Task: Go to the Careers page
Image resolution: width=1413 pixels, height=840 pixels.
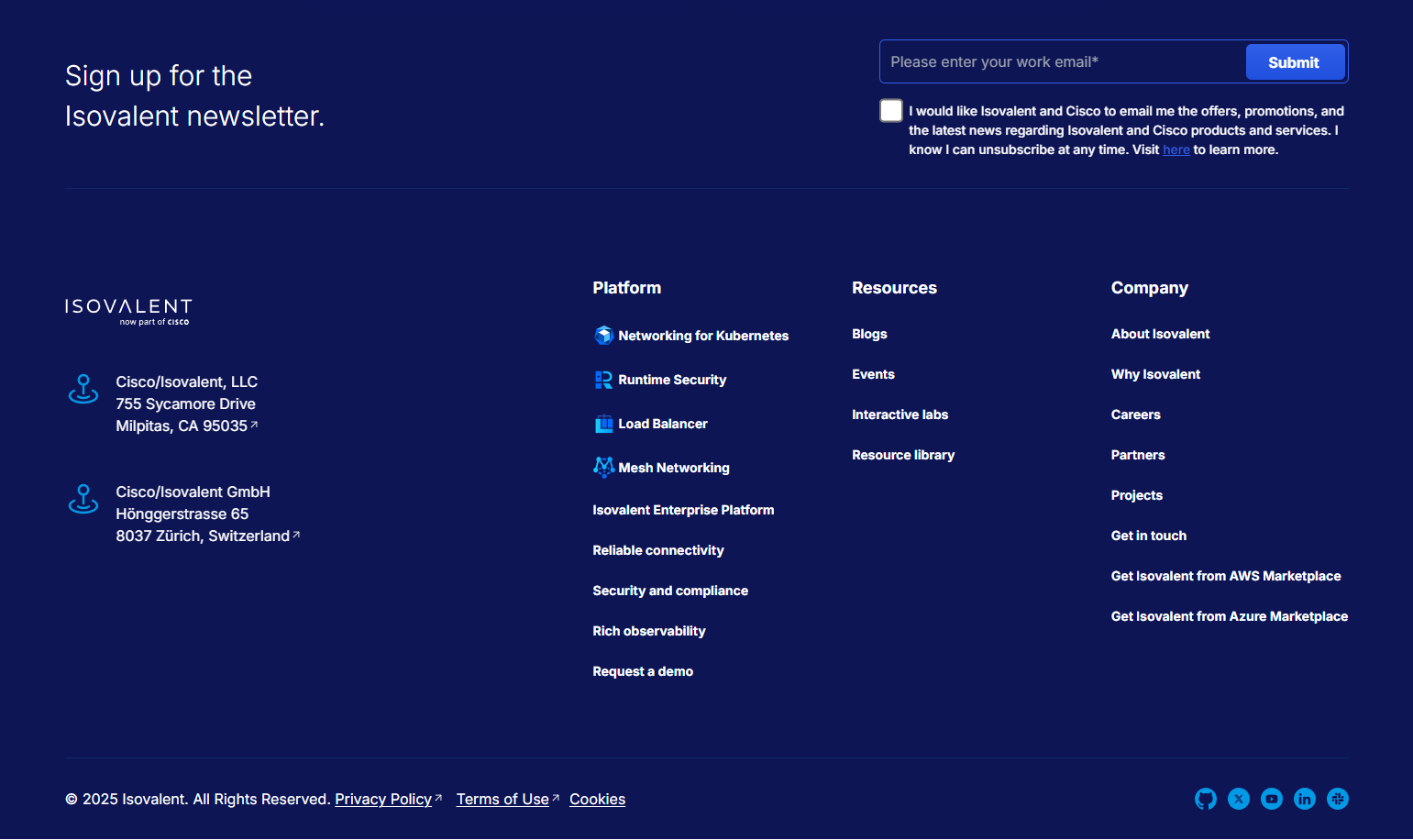Action: [1135, 414]
